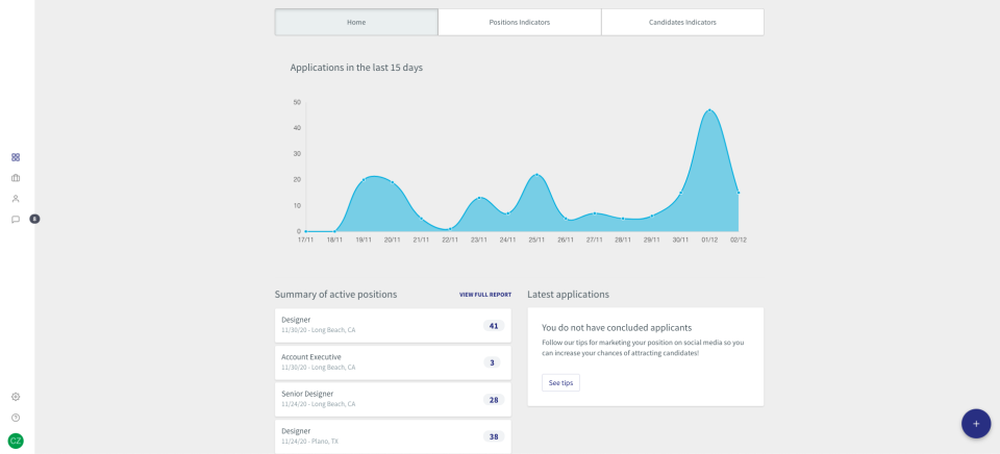Switch to the Candidates Indicators tab
Screen dimensions: 1000x454
(x=682, y=22)
